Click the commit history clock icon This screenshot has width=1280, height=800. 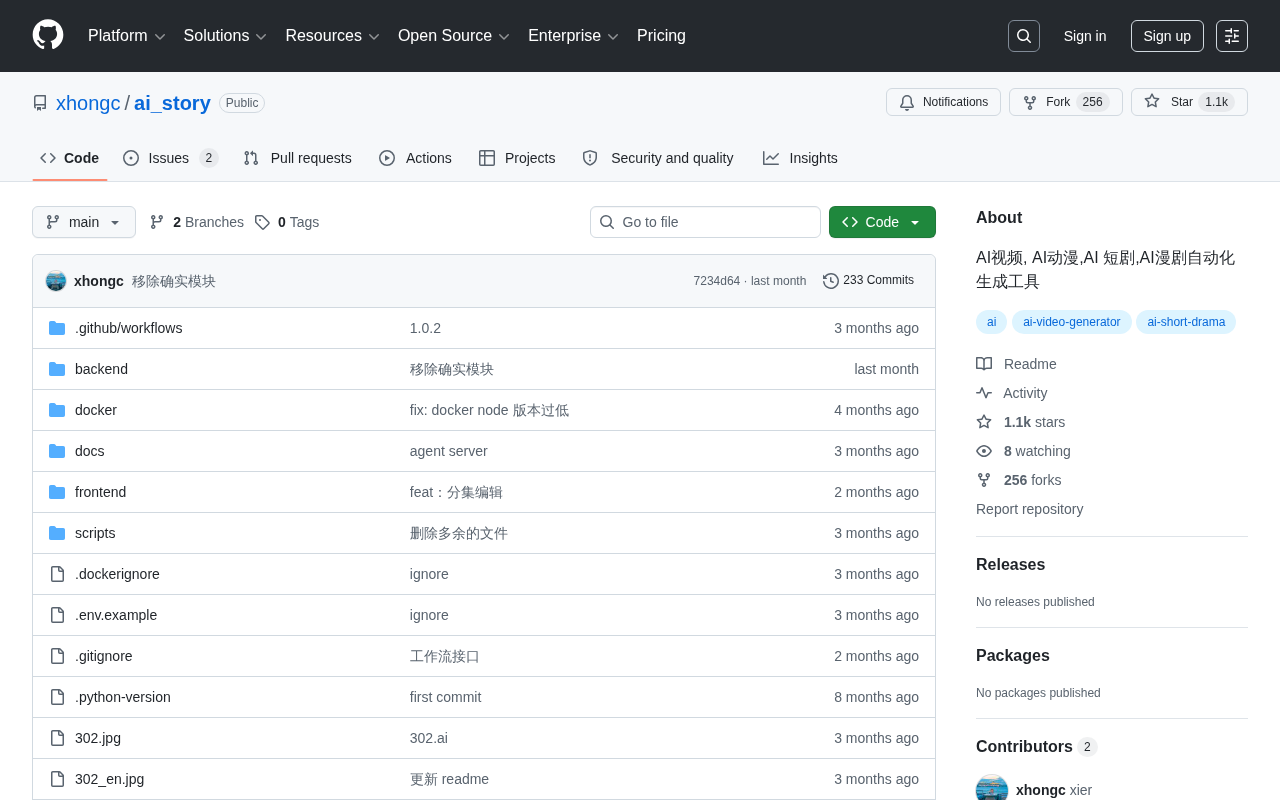coord(831,281)
